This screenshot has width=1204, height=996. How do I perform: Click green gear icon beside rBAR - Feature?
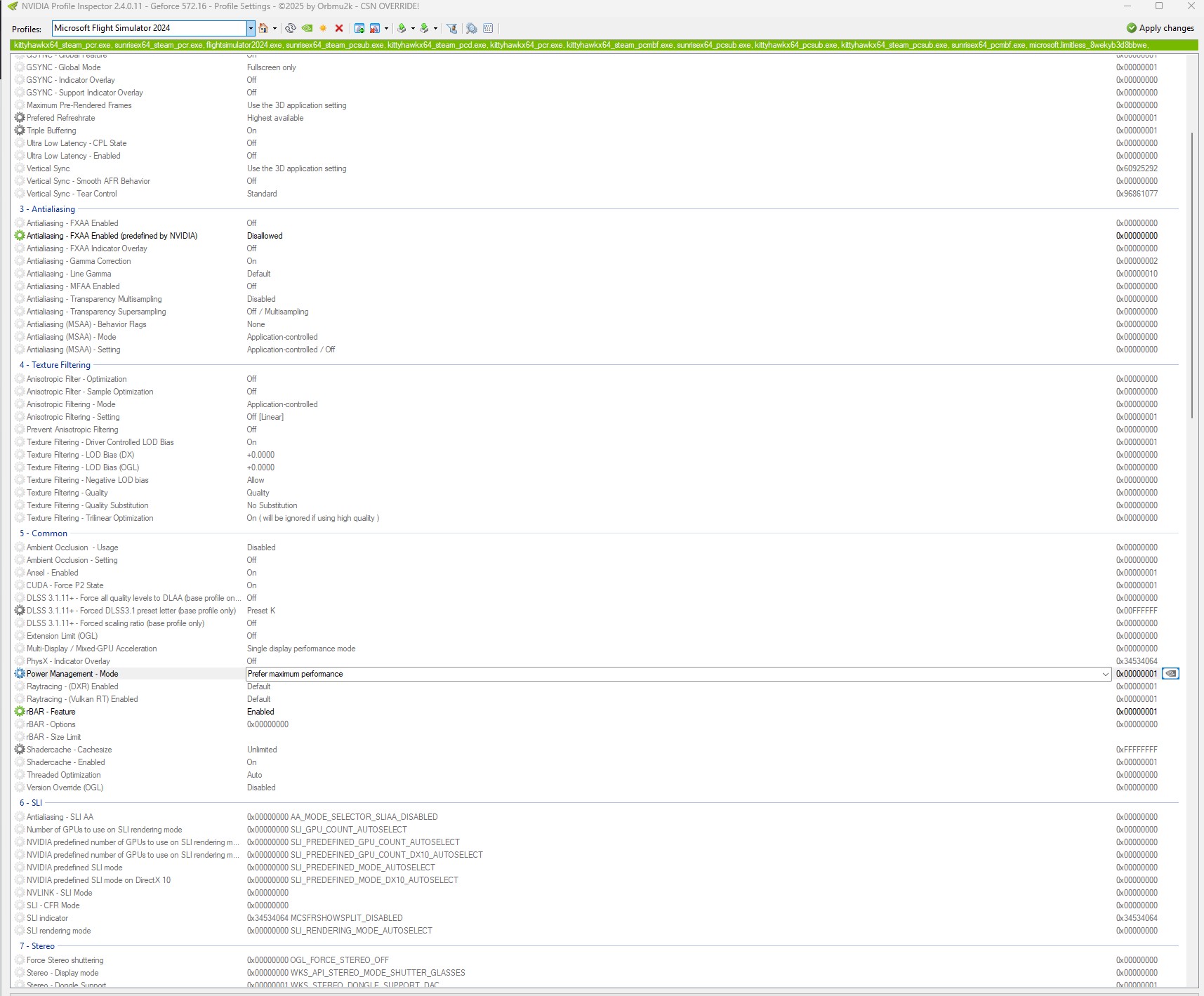(x=20, y=712)
